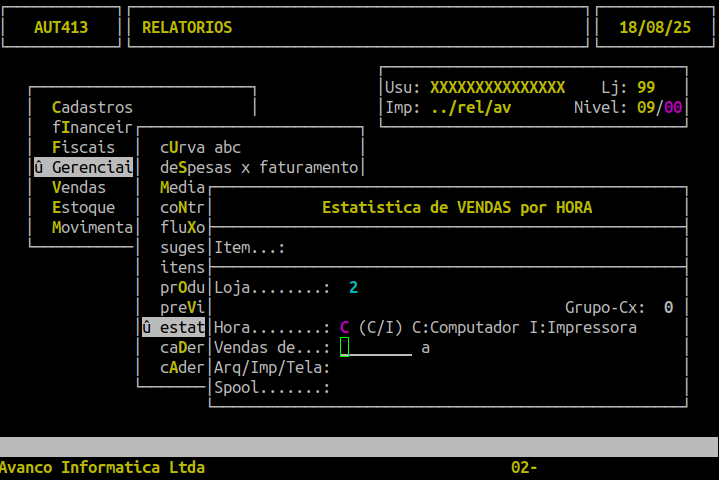
Task: Open the Movimenta menu entry
Action: click(x=92, y=227)
